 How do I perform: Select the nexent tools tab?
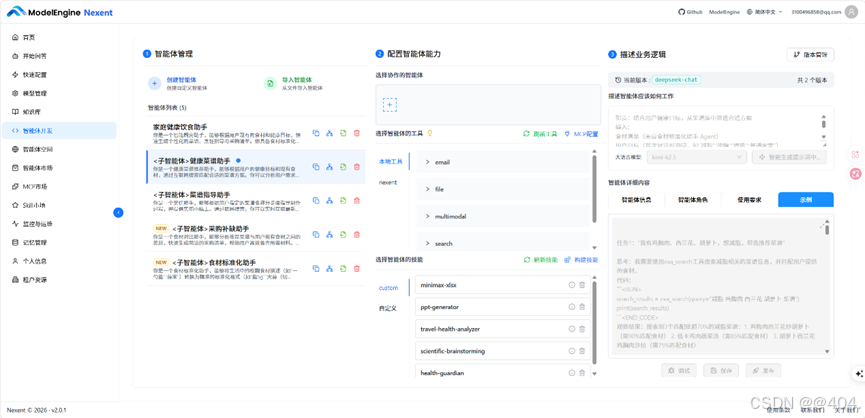click(x=388, y=183)
